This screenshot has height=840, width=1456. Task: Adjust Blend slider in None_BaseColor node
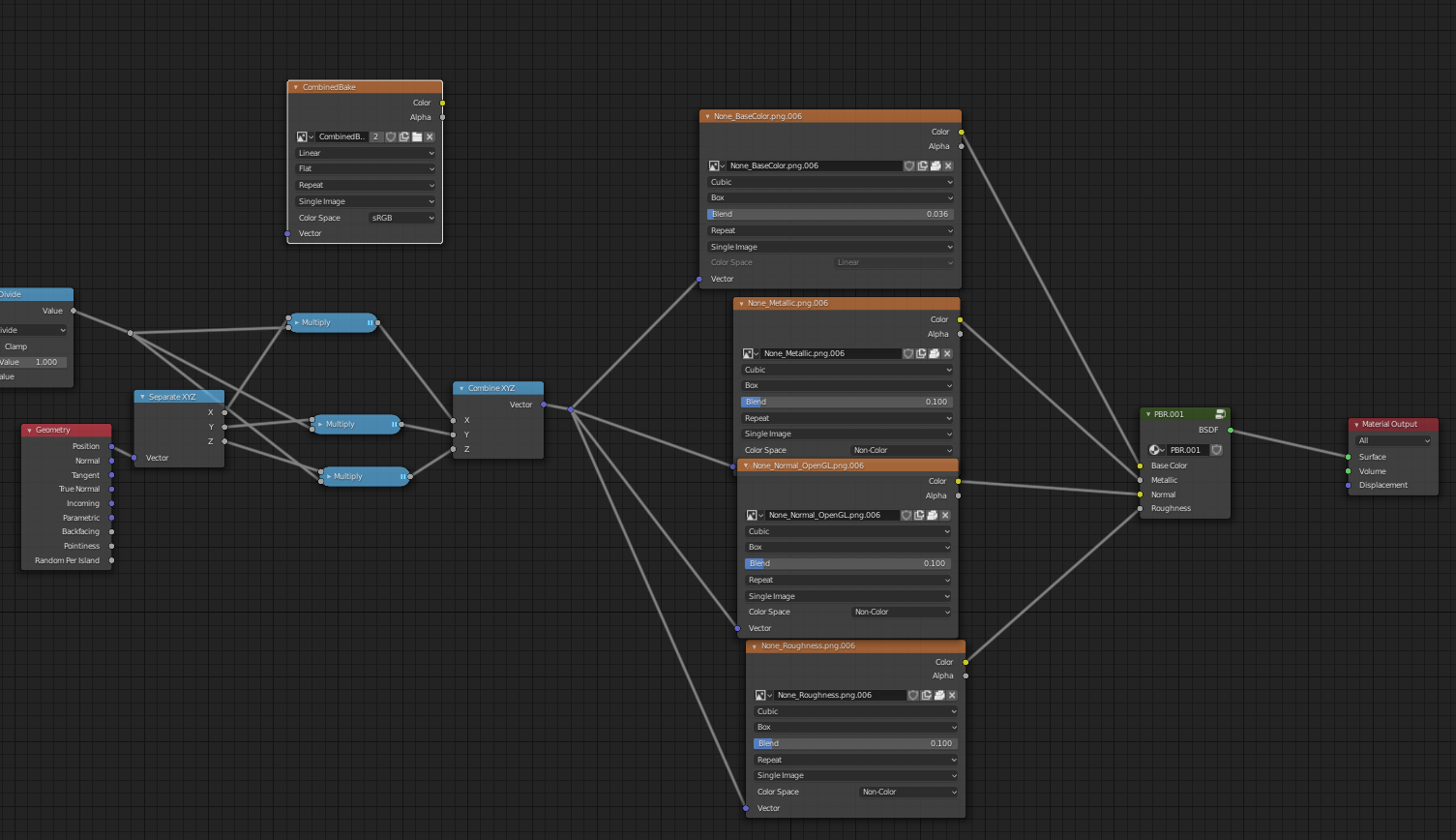point(831,214)
